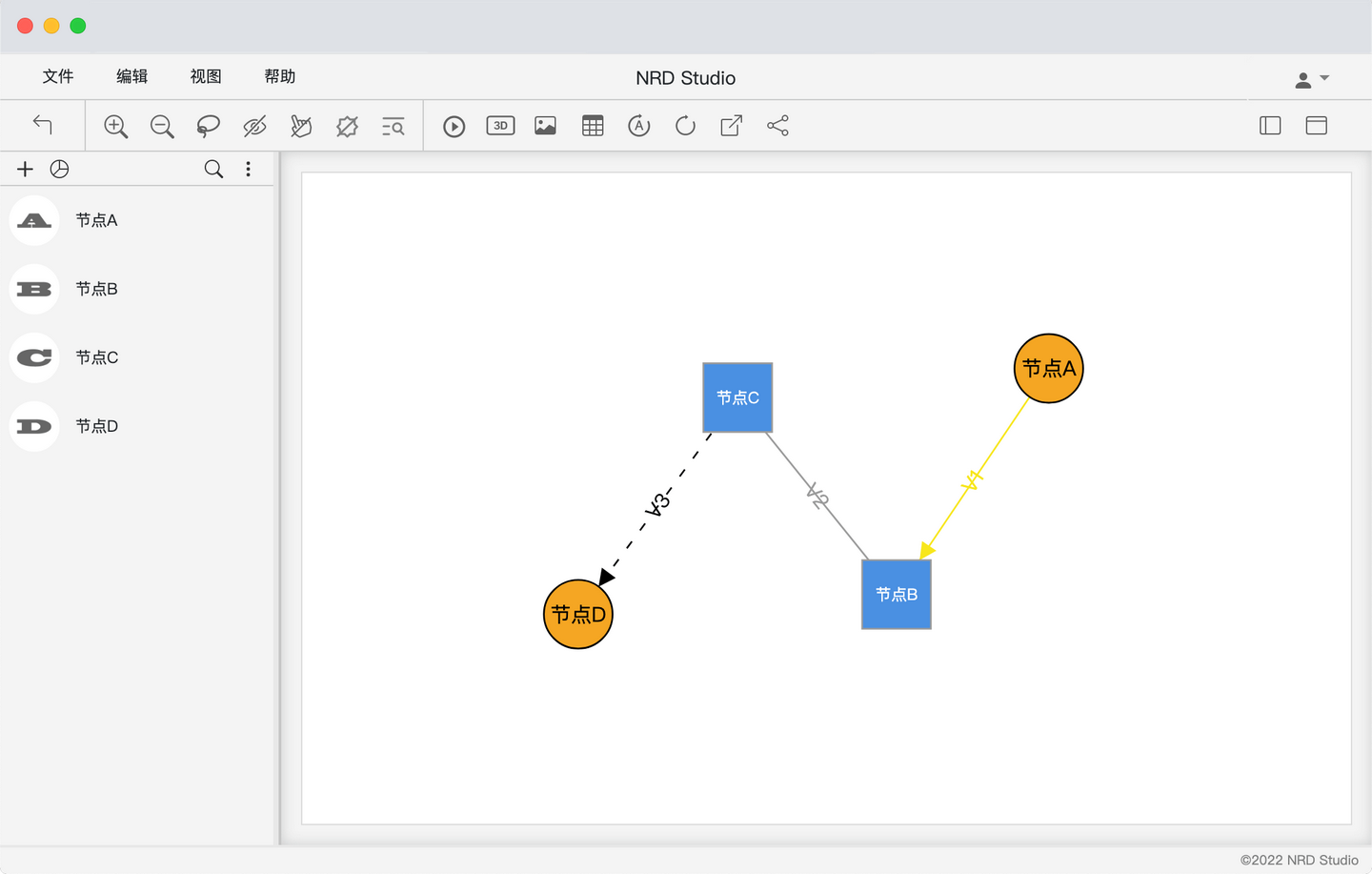The image size is (1372, 874).
Task: Open the user account dropdown
Action: tap(1312, 80)
